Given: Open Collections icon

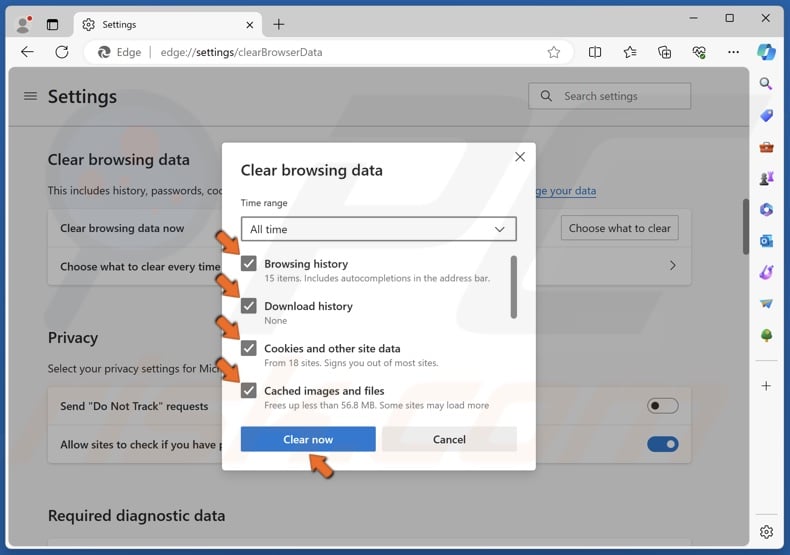Looking at the screenshot, I should (665, 52).
